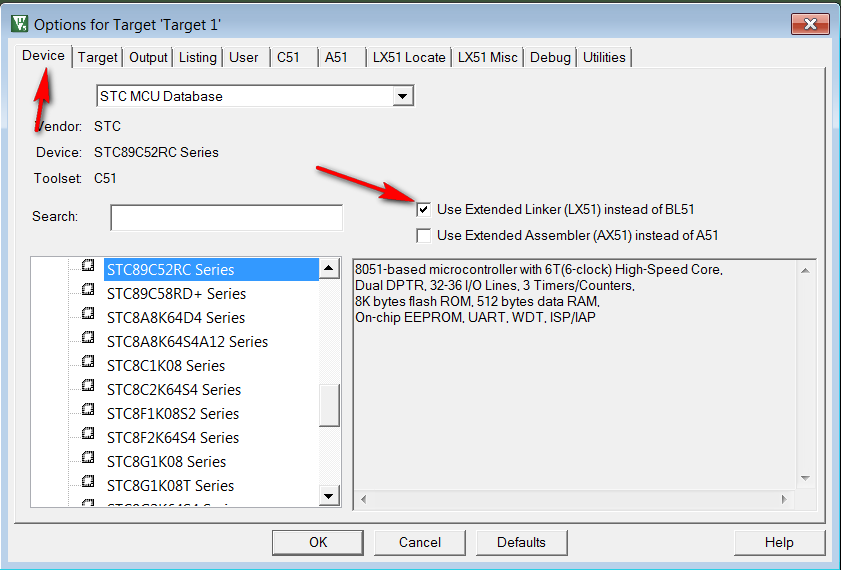Select STC8G1K08T Series in device list
The width and height of the screenshot is (841, 570).
pos(171,486)
